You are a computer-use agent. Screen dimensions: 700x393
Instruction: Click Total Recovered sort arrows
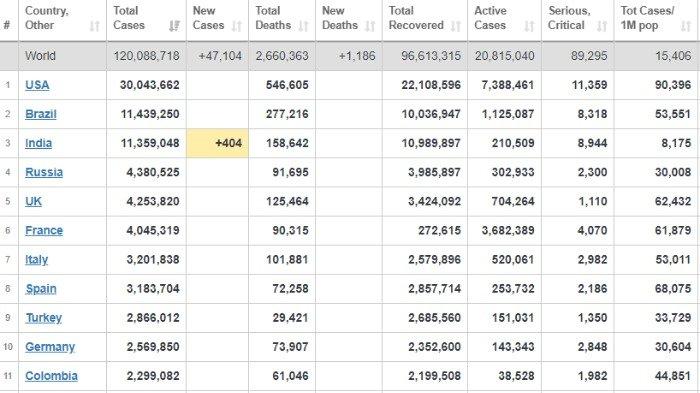click(x=455, y=26)
